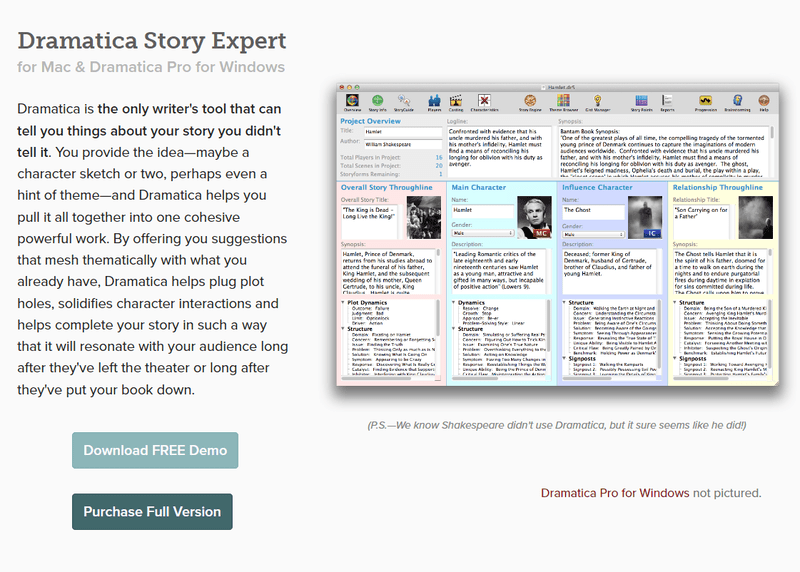Click the Dramatica Story Expert page heading
Screen dimensions: 800x572
[152, 41]
